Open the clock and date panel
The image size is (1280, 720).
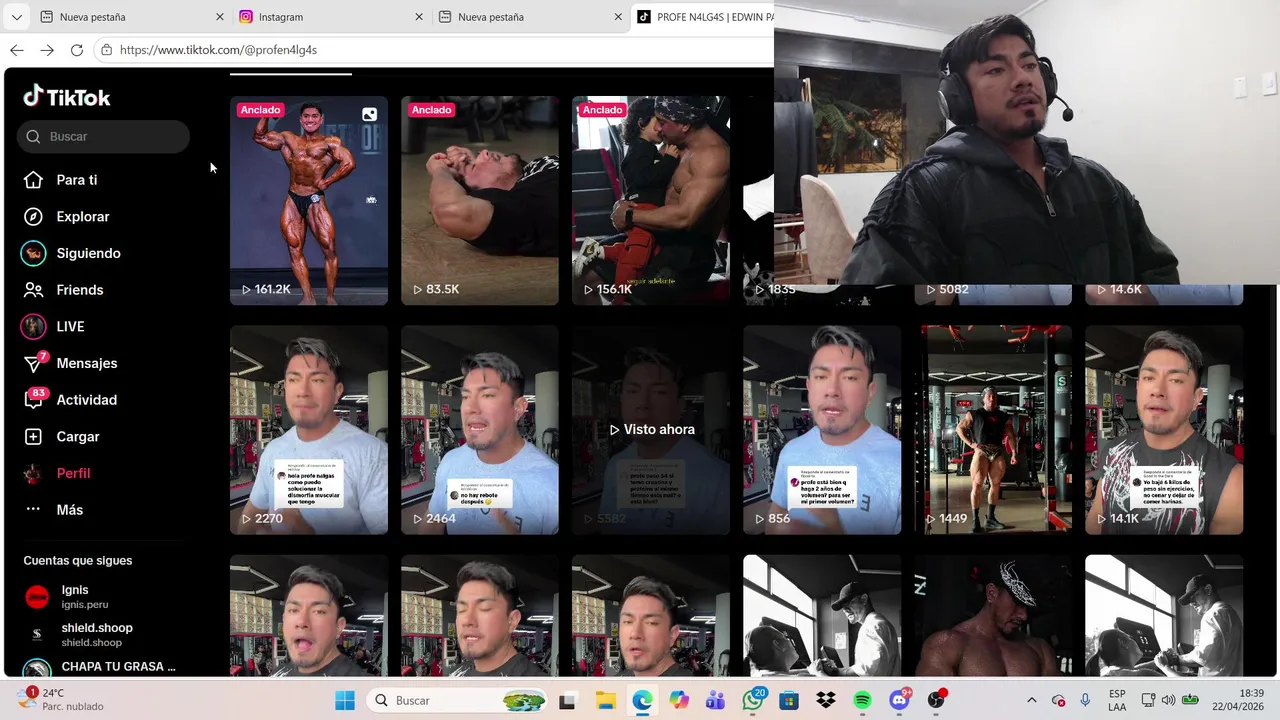[x=1238, y=700]
